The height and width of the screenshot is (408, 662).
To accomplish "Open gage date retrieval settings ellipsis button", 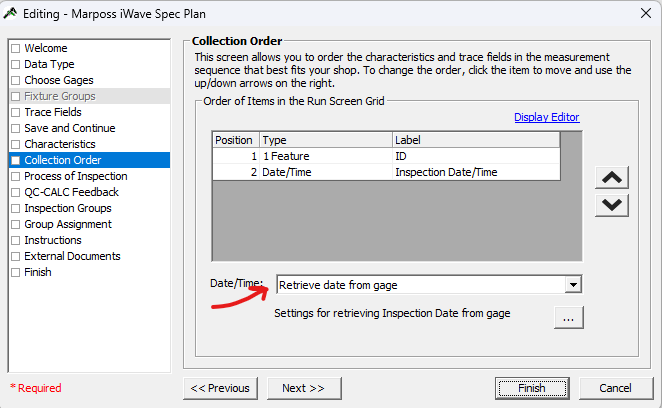I will (569, 318).
